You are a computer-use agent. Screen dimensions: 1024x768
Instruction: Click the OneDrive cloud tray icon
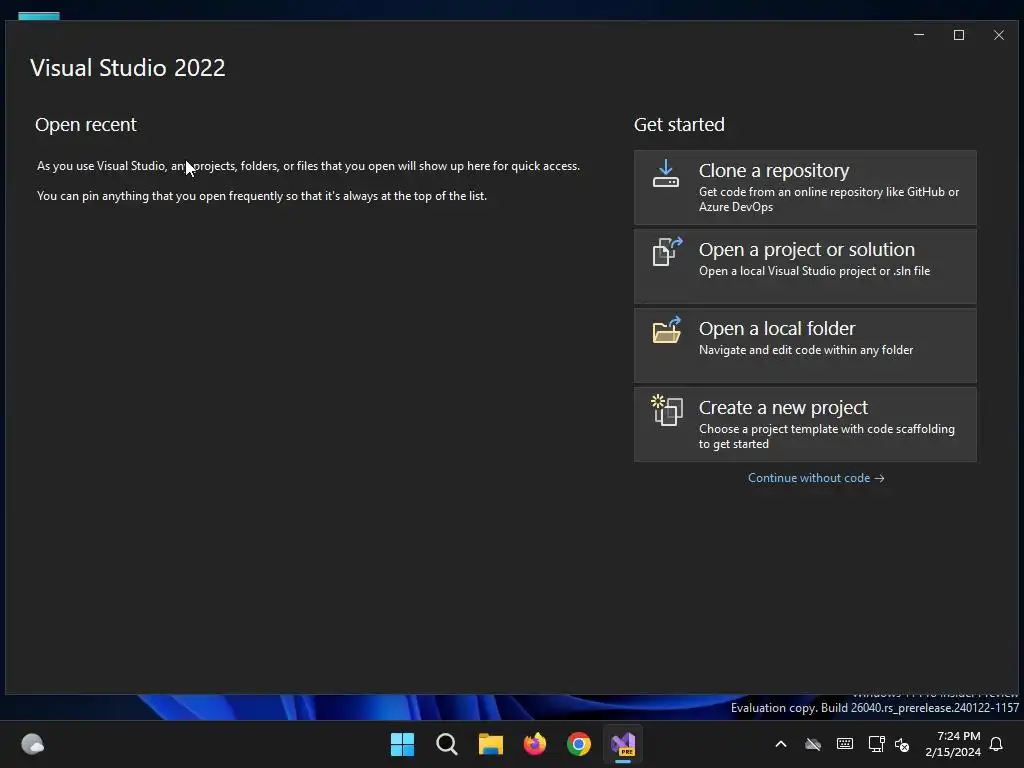click(x=812, y=744)
